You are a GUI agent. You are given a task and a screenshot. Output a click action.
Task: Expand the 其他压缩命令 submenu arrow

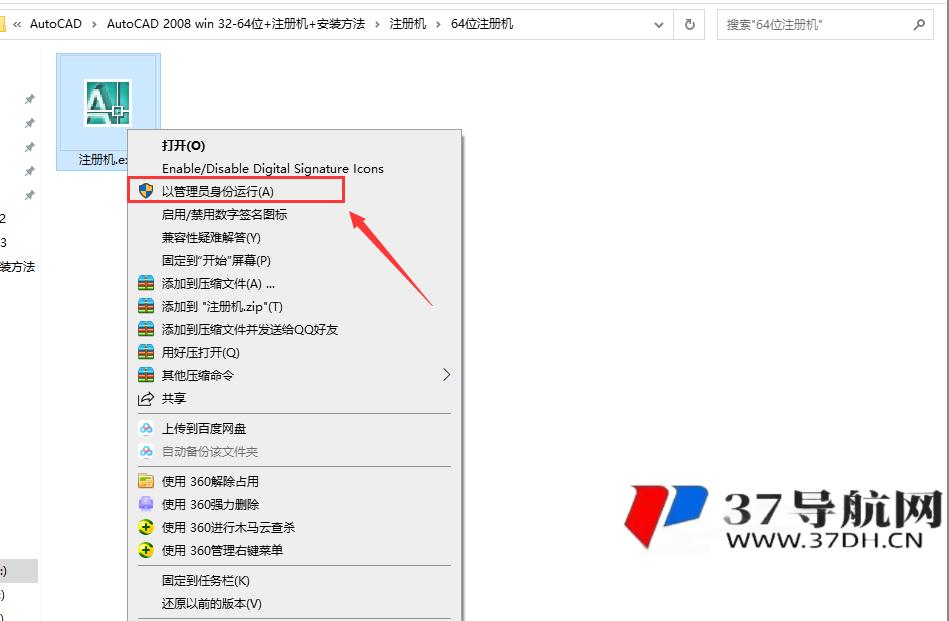click(x=446, y=375)
